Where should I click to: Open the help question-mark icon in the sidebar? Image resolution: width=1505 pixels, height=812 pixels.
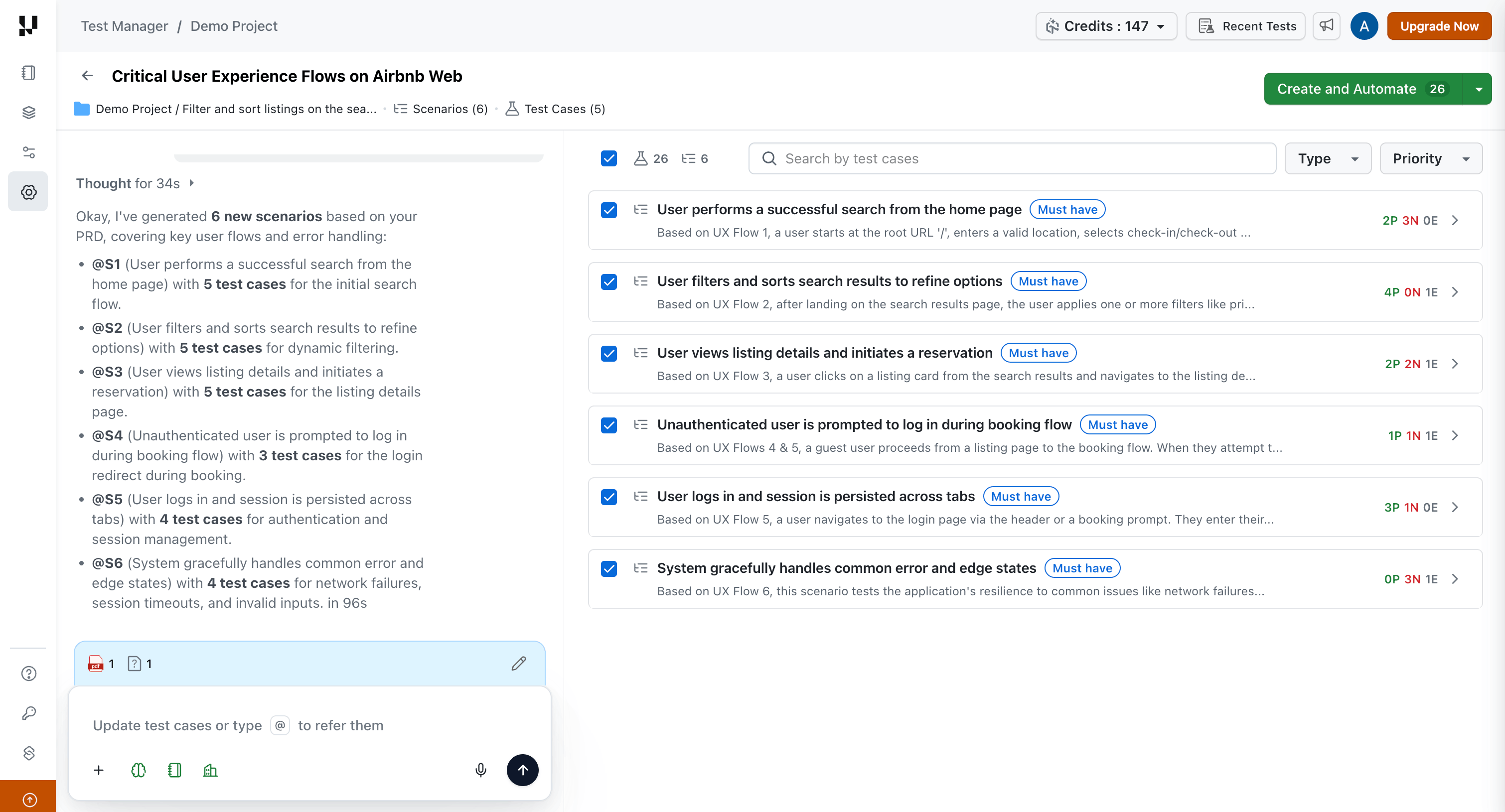pos(28,673)
